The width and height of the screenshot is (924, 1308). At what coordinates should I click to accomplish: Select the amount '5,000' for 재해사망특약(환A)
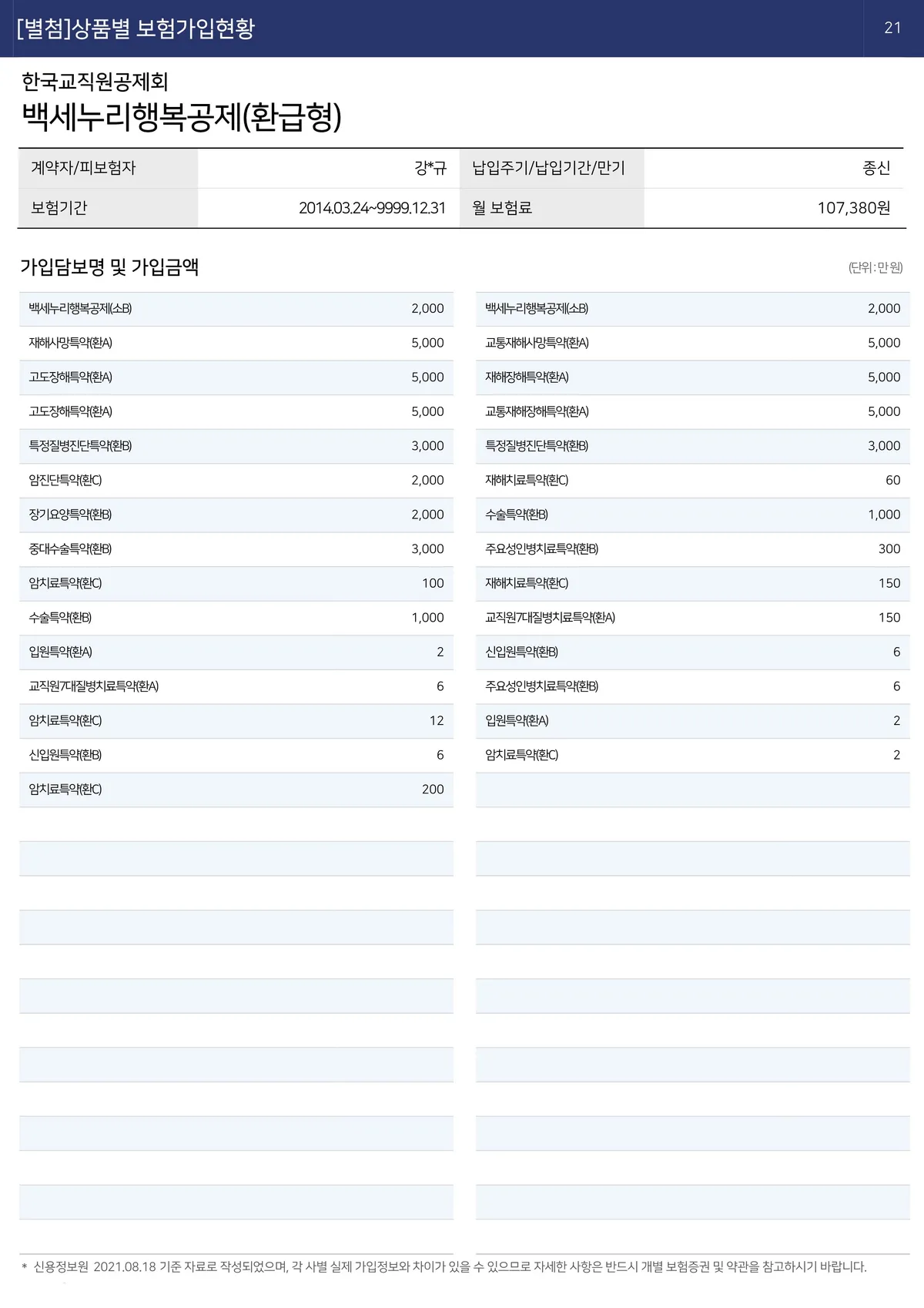click(x=427, y=343)
